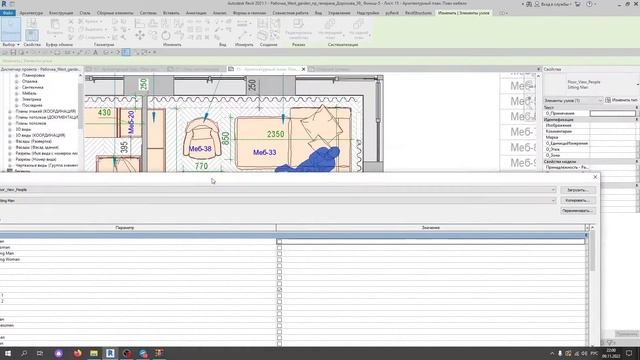Click the Modify selection arrow tool
The width and height of the screenshot is (640, 360).
coord(11,29)
